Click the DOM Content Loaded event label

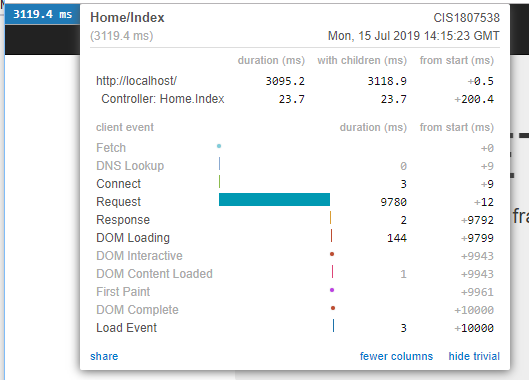click(155, 274)
